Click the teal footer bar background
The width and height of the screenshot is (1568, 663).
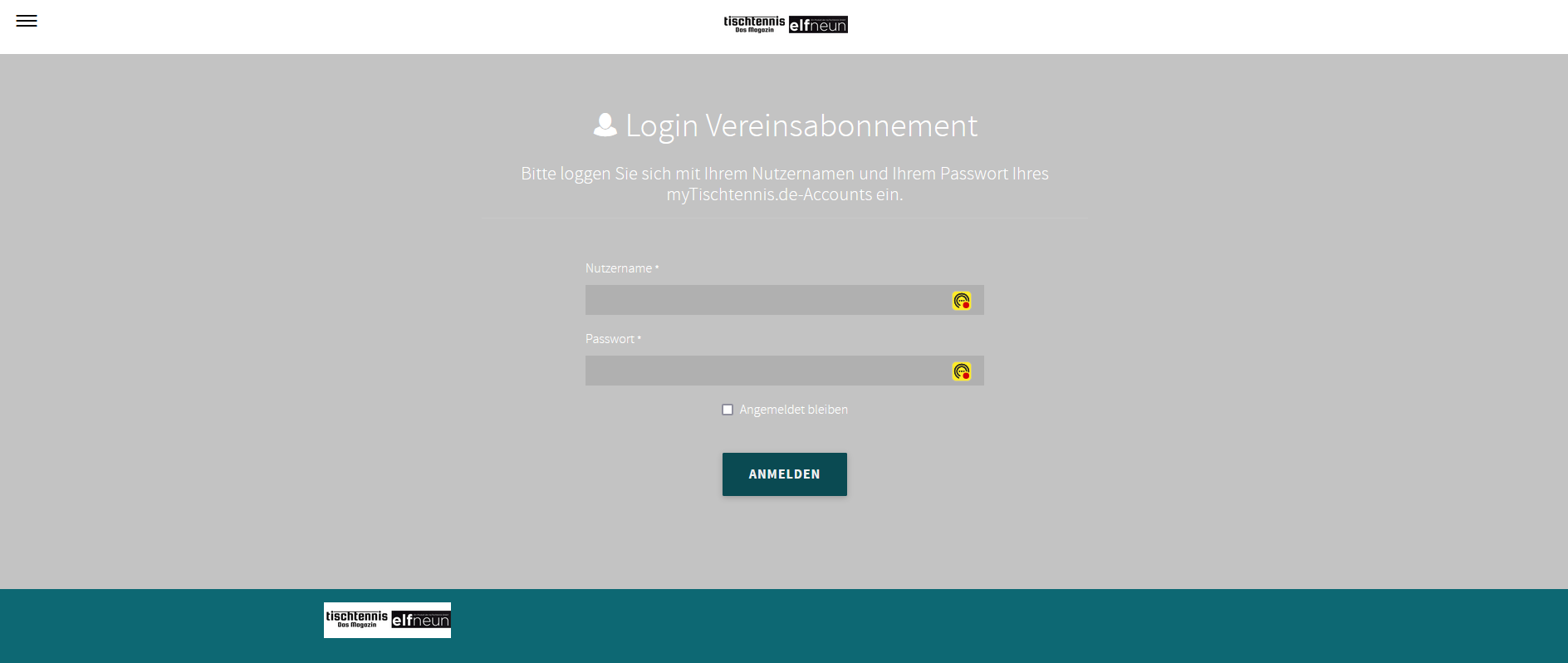997,626
